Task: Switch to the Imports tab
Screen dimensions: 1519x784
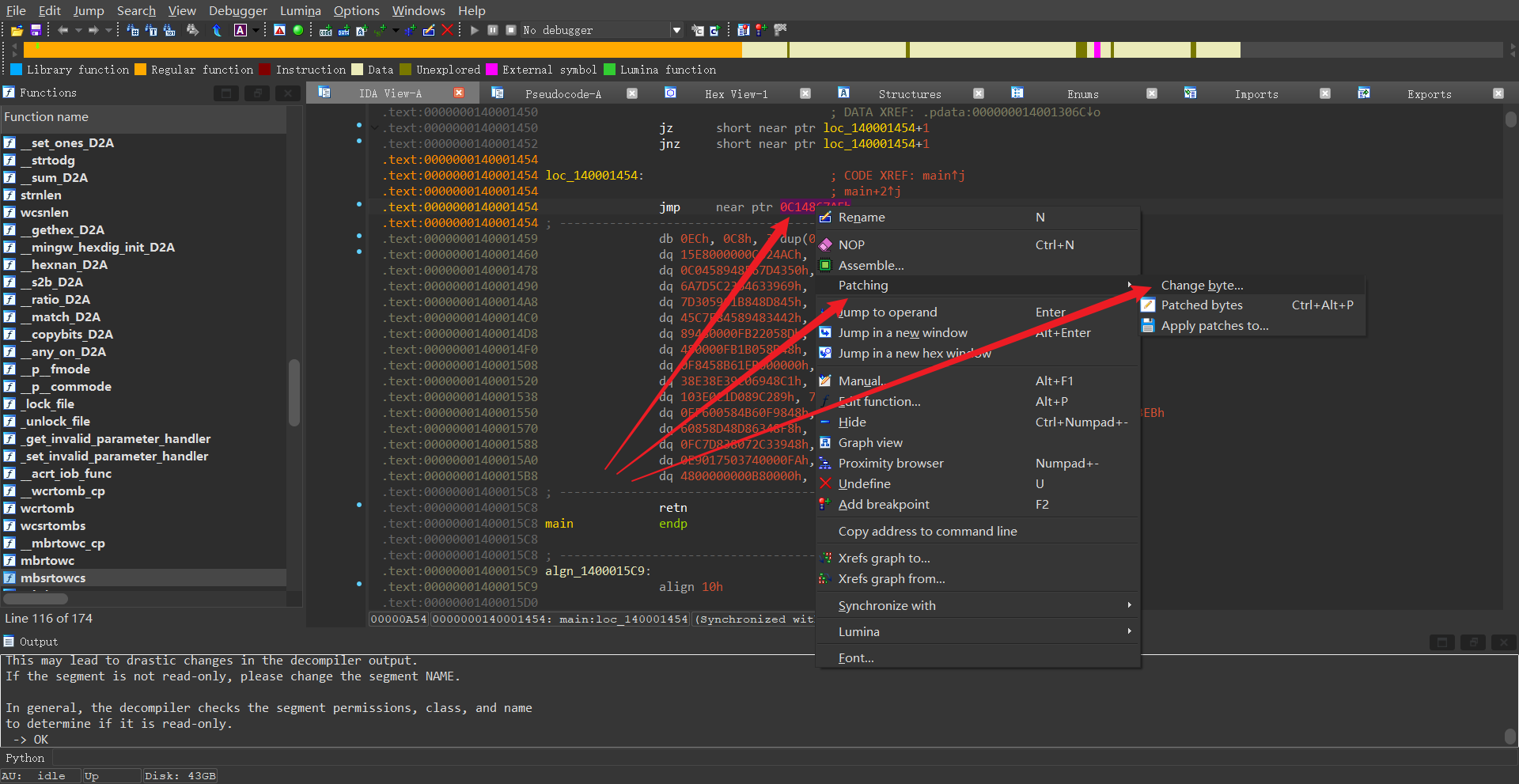Action: pyautogui.click(x=1256, y=93)
